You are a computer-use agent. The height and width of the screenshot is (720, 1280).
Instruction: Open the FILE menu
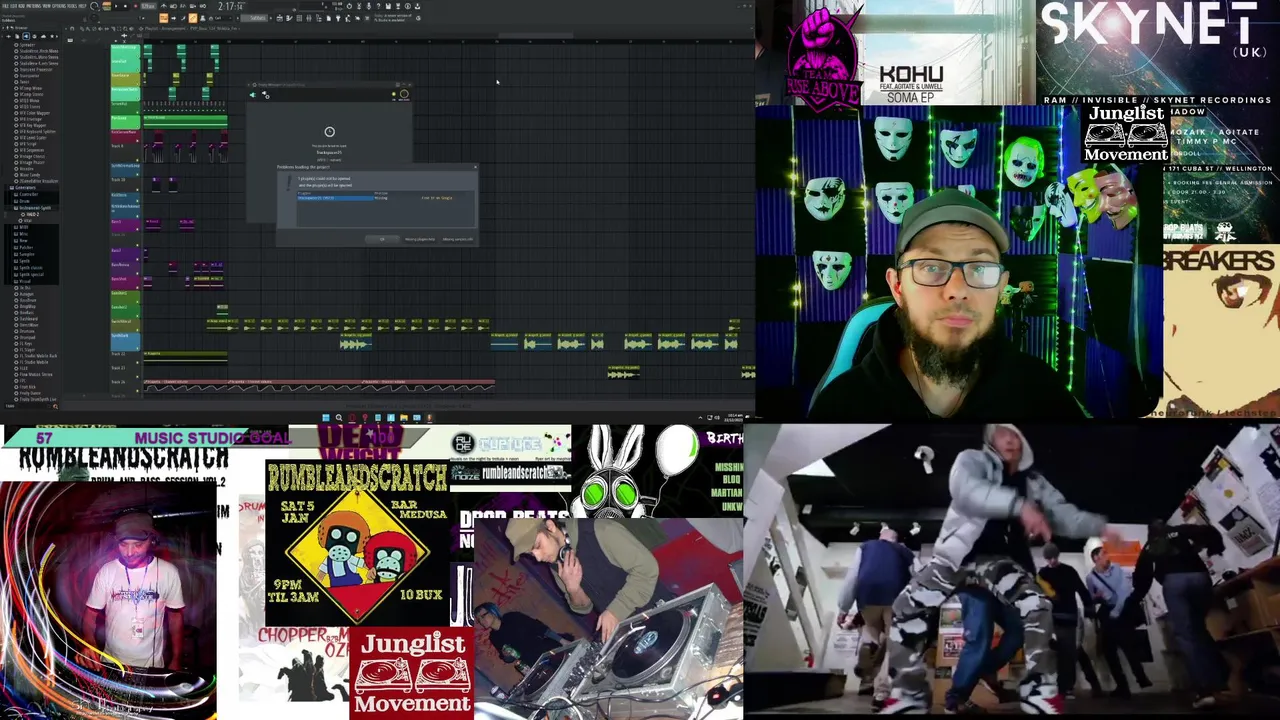[x=6, y=6]
